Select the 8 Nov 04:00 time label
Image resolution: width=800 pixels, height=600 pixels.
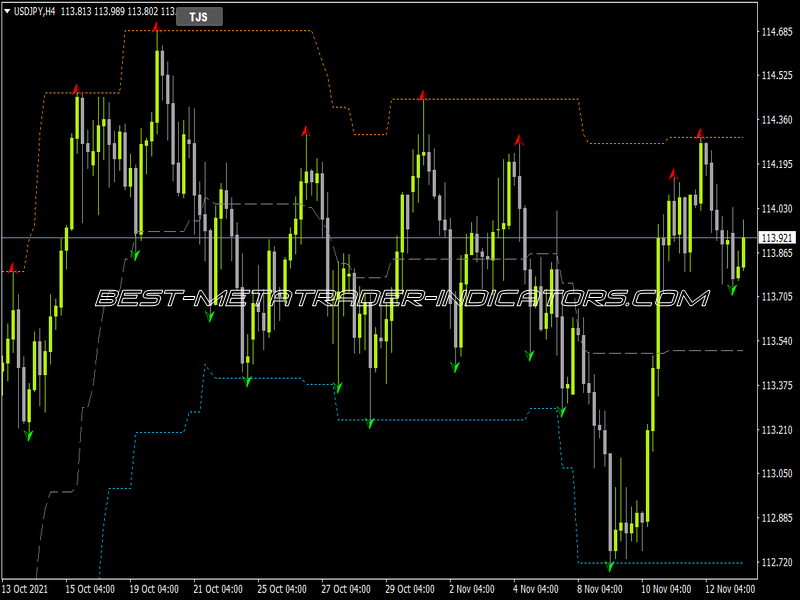click(x=600, y=589)
